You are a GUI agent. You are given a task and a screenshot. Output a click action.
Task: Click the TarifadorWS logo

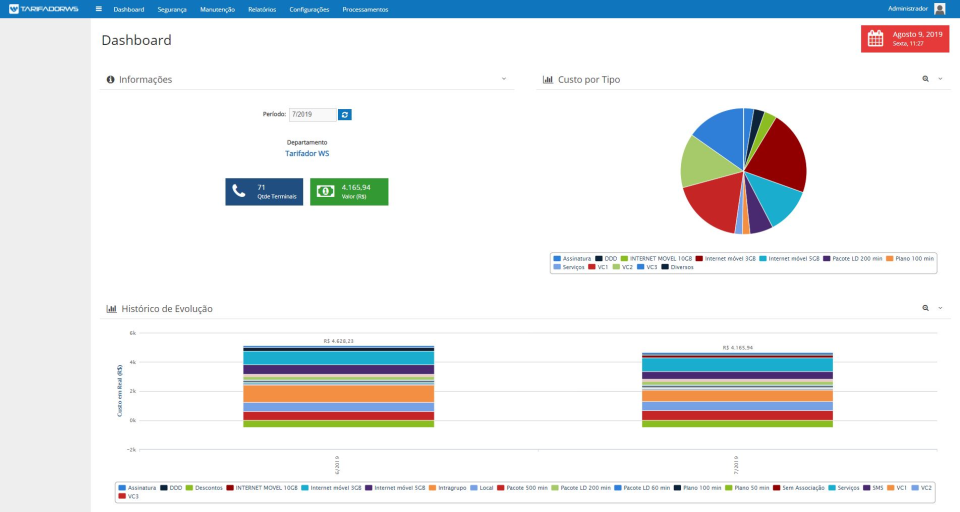[43, 9]
